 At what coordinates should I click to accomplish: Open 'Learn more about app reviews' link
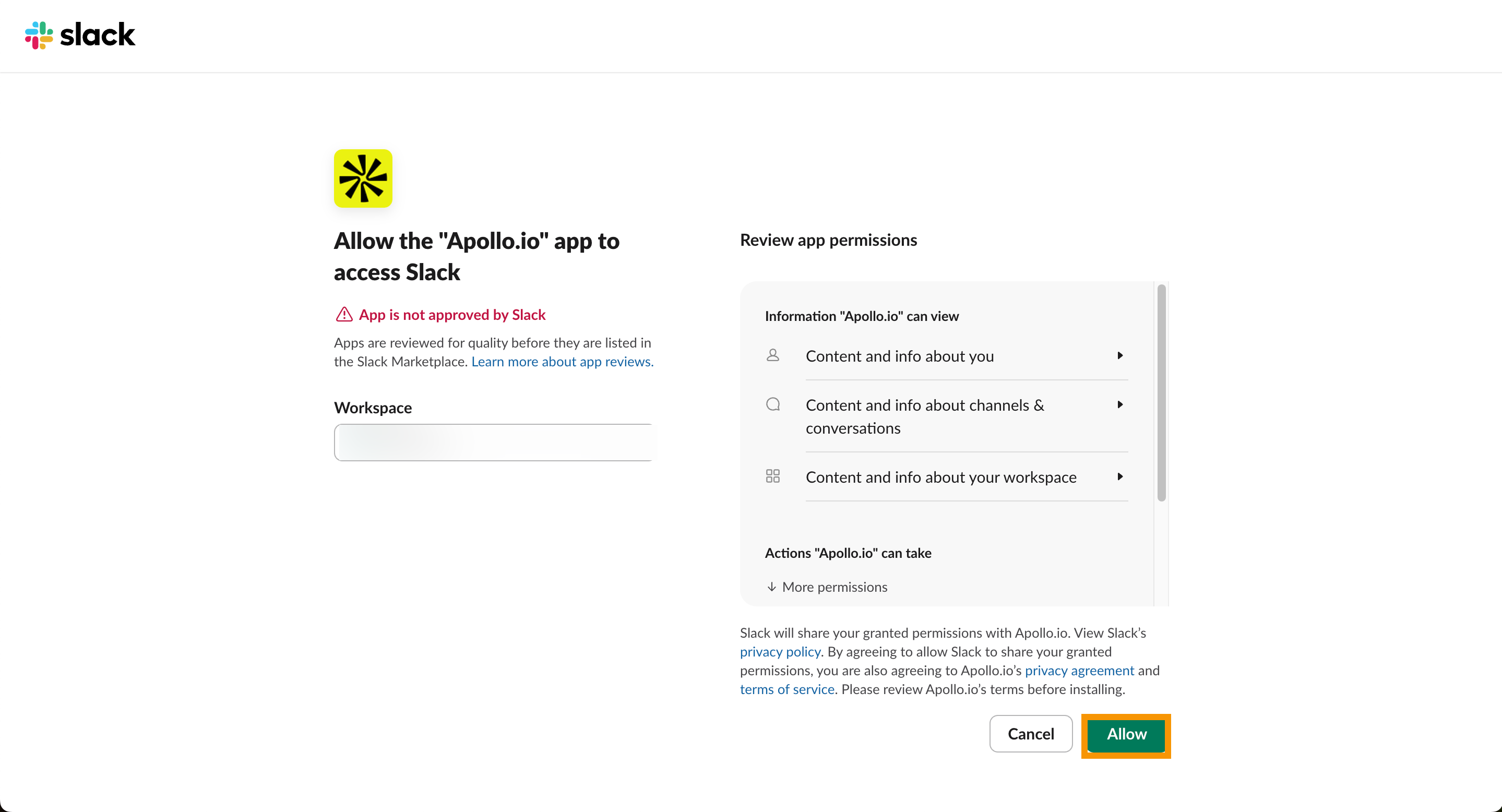[562, 362]
